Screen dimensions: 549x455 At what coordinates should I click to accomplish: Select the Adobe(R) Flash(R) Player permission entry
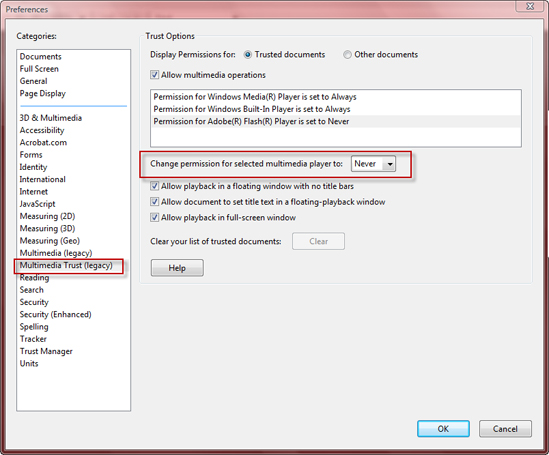tap(336, 121)
